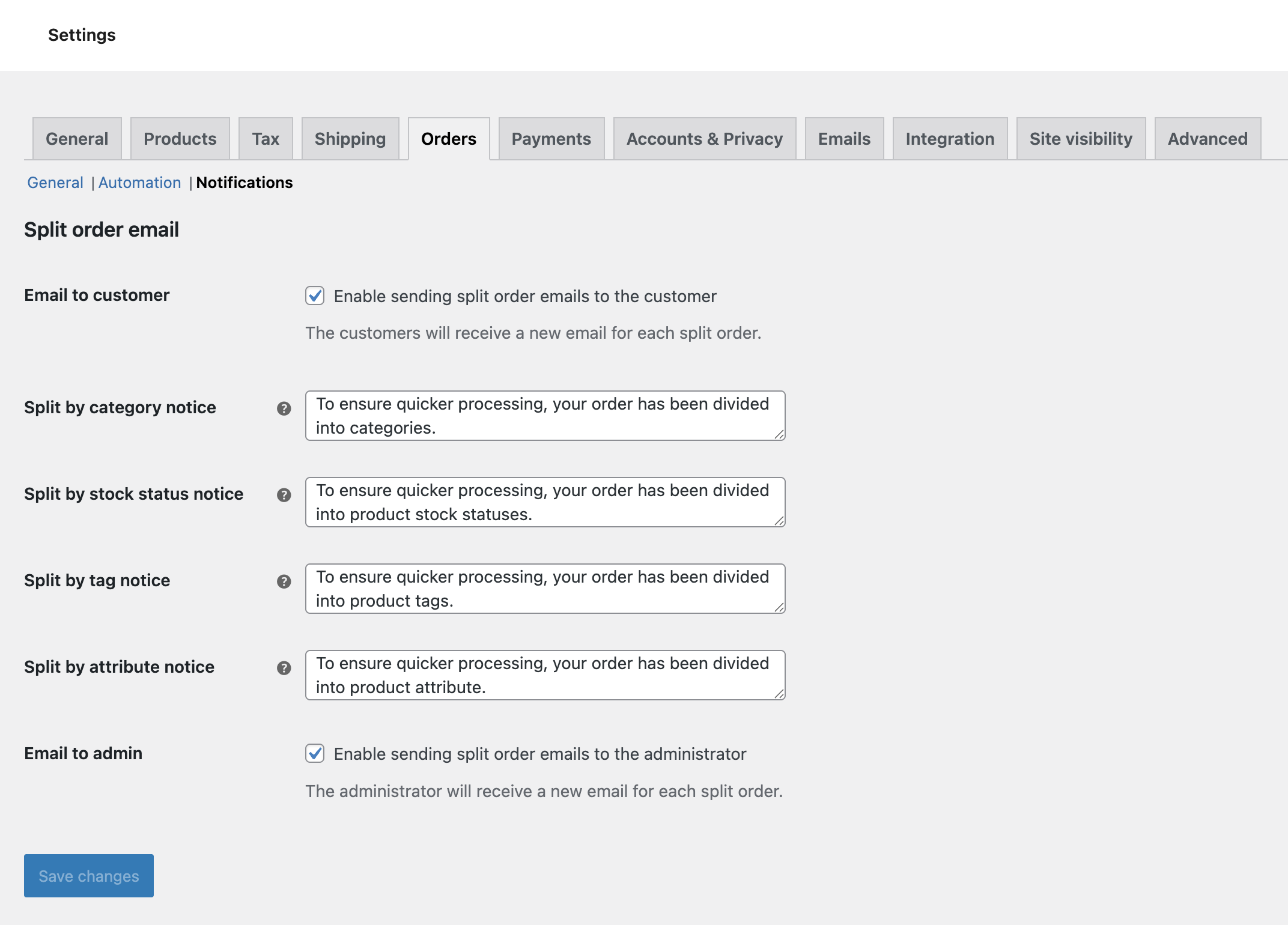Click 'The customers will receive a new email' description
Image resolution: width=1288 pixels, height=925 pixels.
coord(533,333)
